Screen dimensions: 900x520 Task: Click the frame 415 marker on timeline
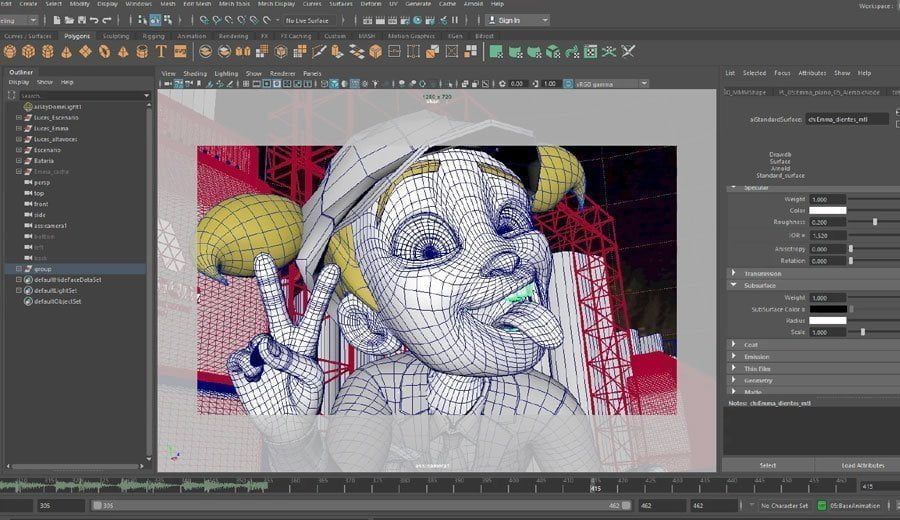(595, 487)
